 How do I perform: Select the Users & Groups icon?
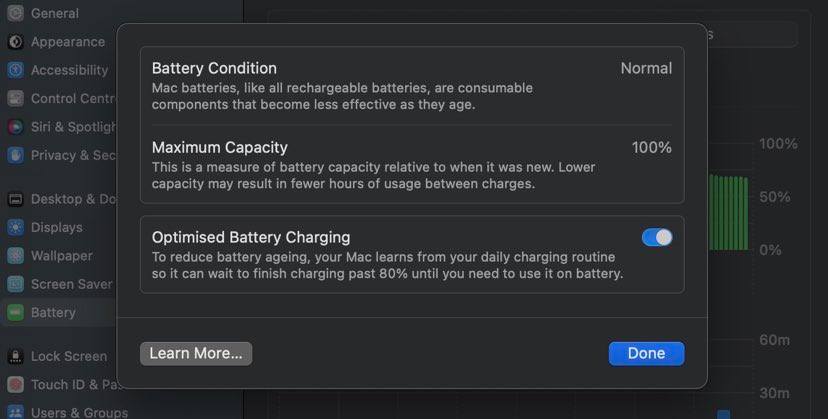coord(15,412)
